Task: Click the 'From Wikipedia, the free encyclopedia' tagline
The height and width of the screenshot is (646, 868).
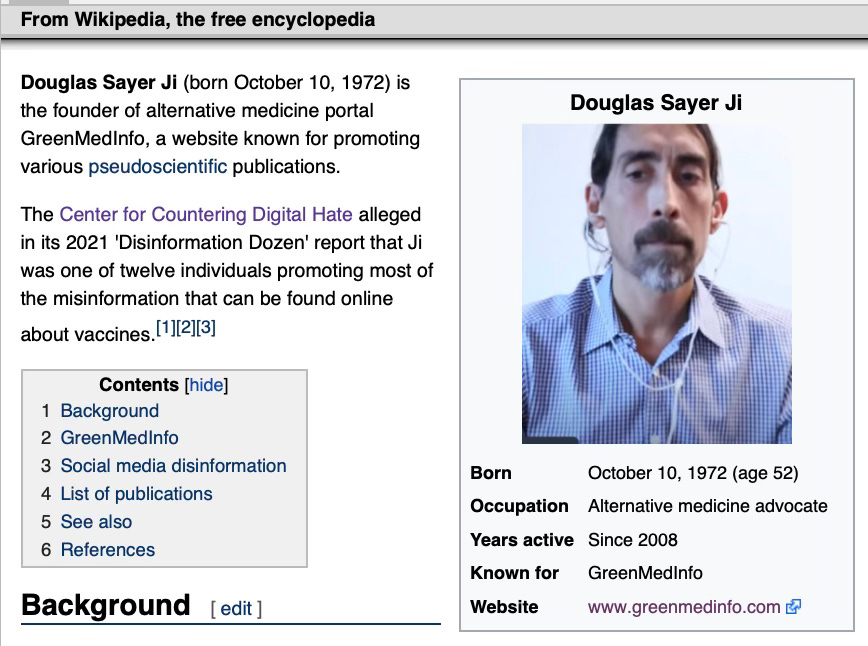Action: tap(198, 20)
